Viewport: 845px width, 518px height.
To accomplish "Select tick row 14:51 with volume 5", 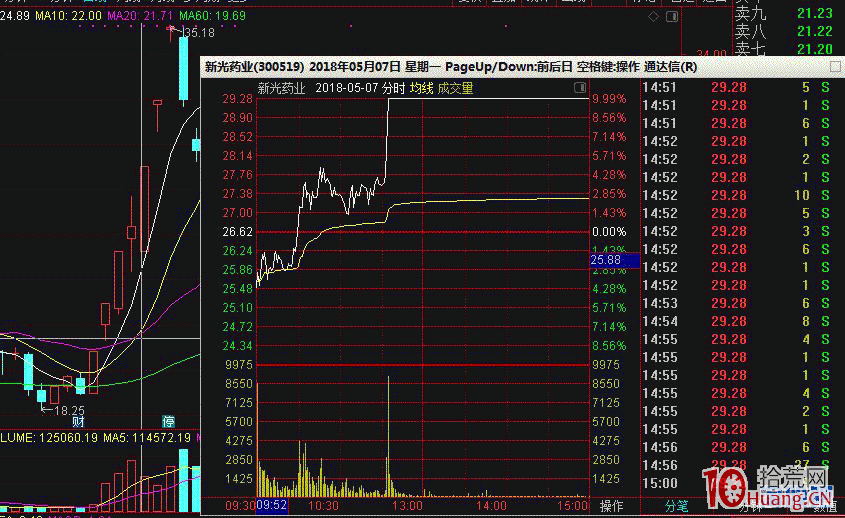I will [x=737, y=87].
